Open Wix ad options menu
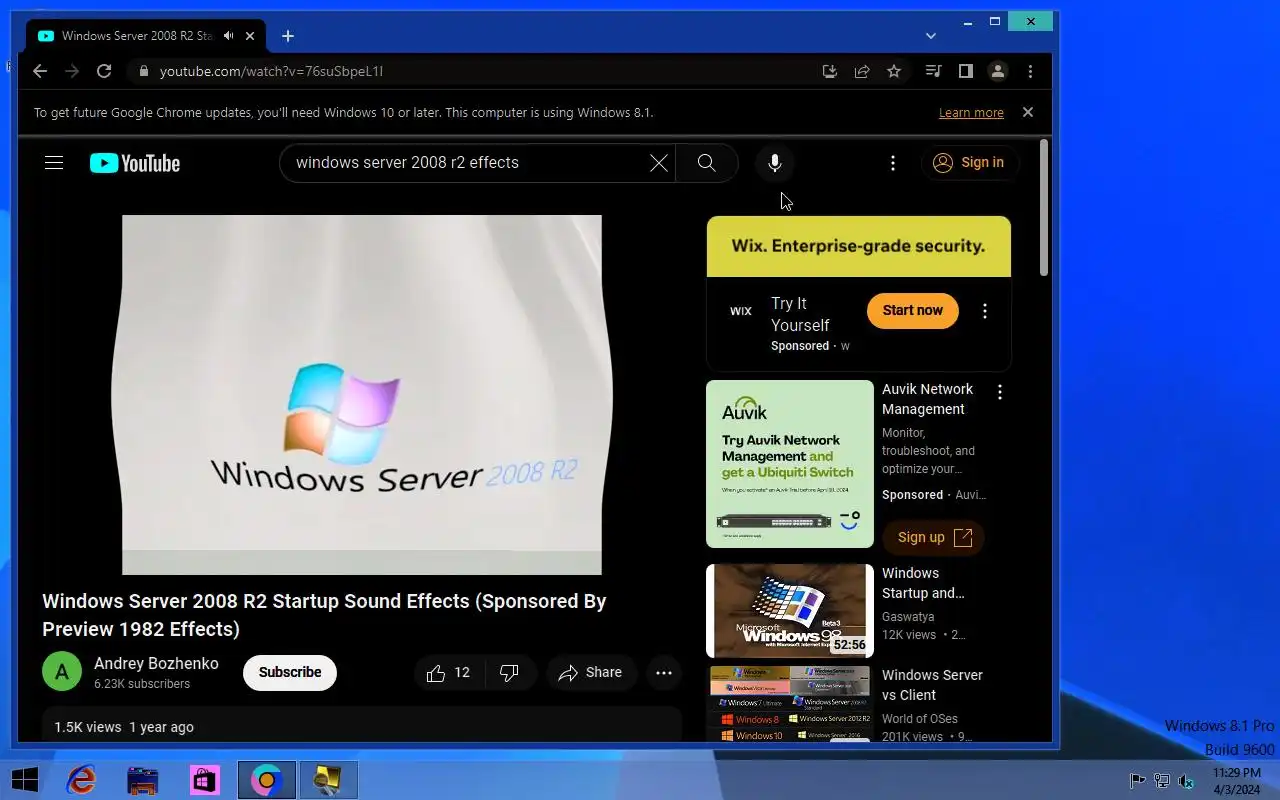This screenshot has height=800, width=1280. coord(985,311)
